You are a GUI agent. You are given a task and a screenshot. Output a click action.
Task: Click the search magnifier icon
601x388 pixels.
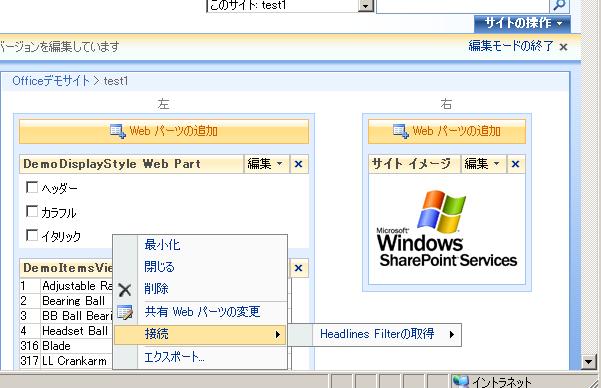tap(559, 5)
